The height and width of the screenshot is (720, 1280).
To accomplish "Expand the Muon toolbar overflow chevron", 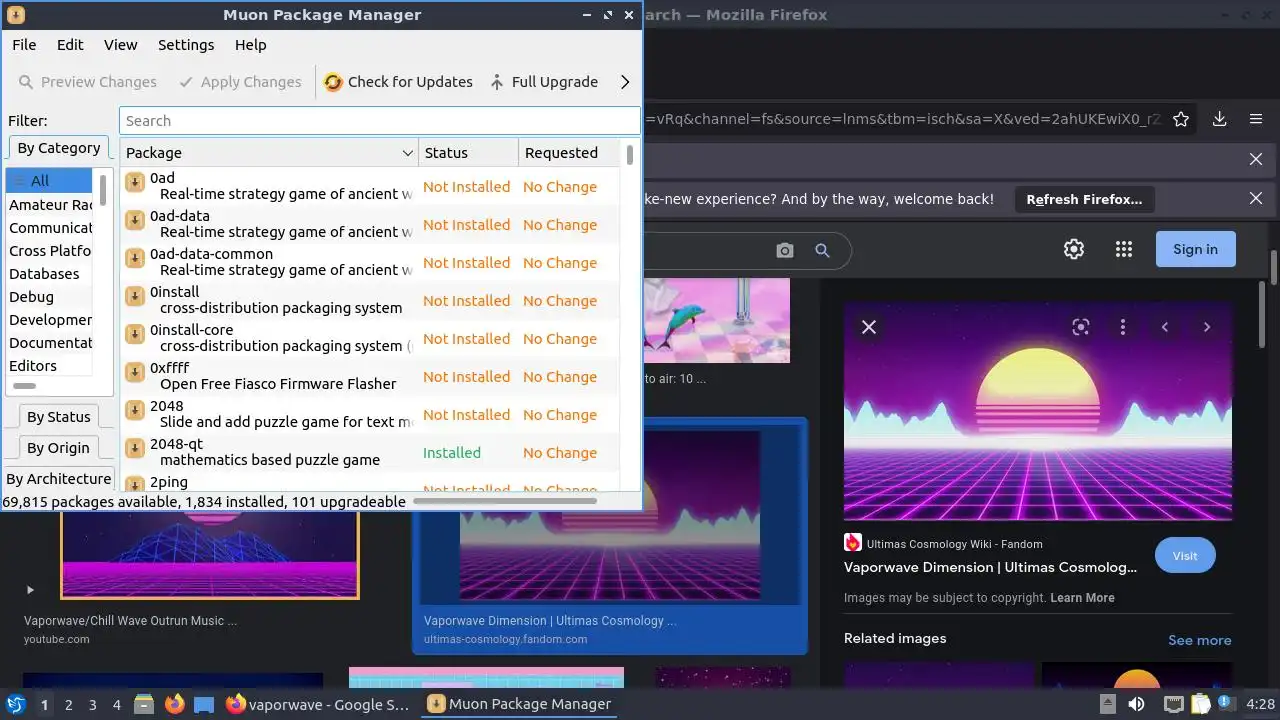I will (625, 82).
